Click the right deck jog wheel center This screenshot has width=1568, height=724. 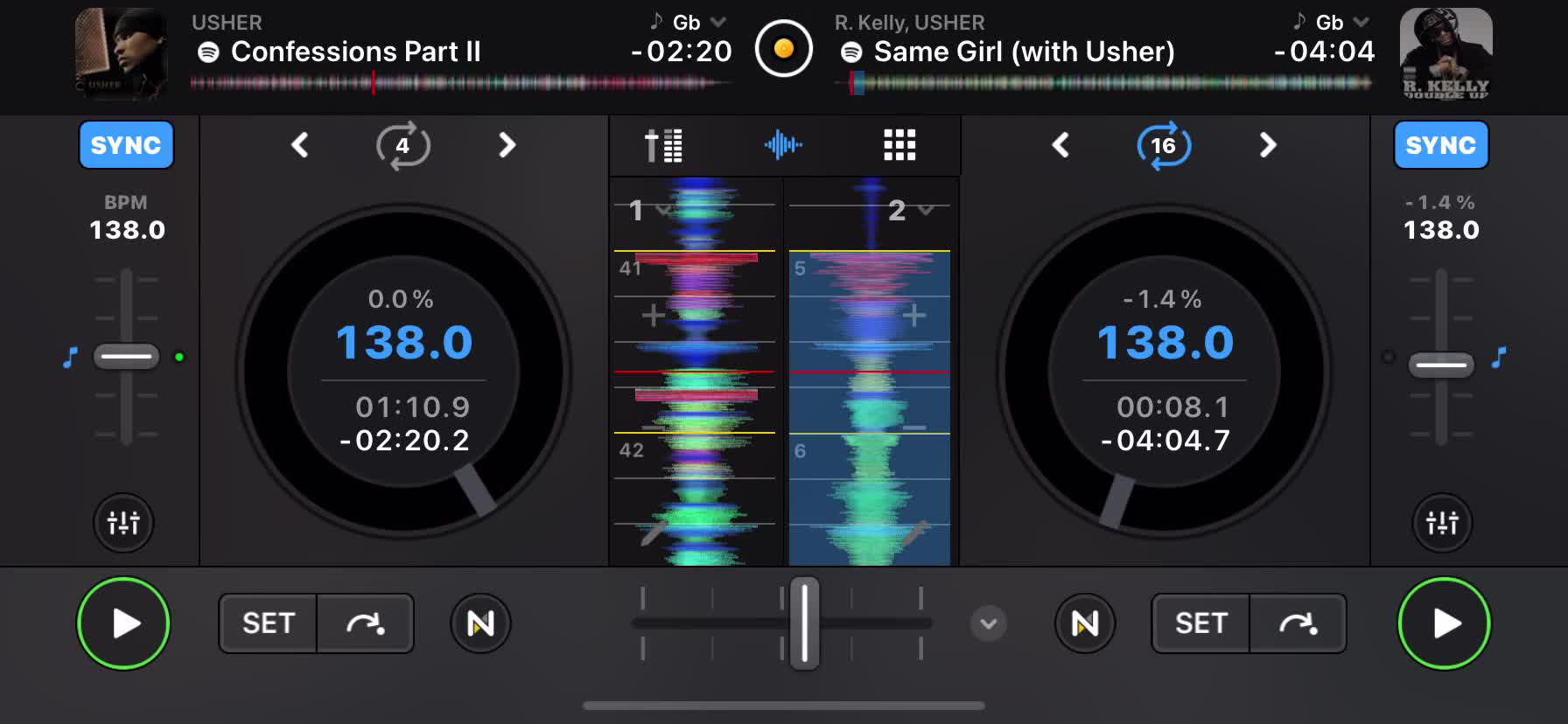[x=1165, y=371]
